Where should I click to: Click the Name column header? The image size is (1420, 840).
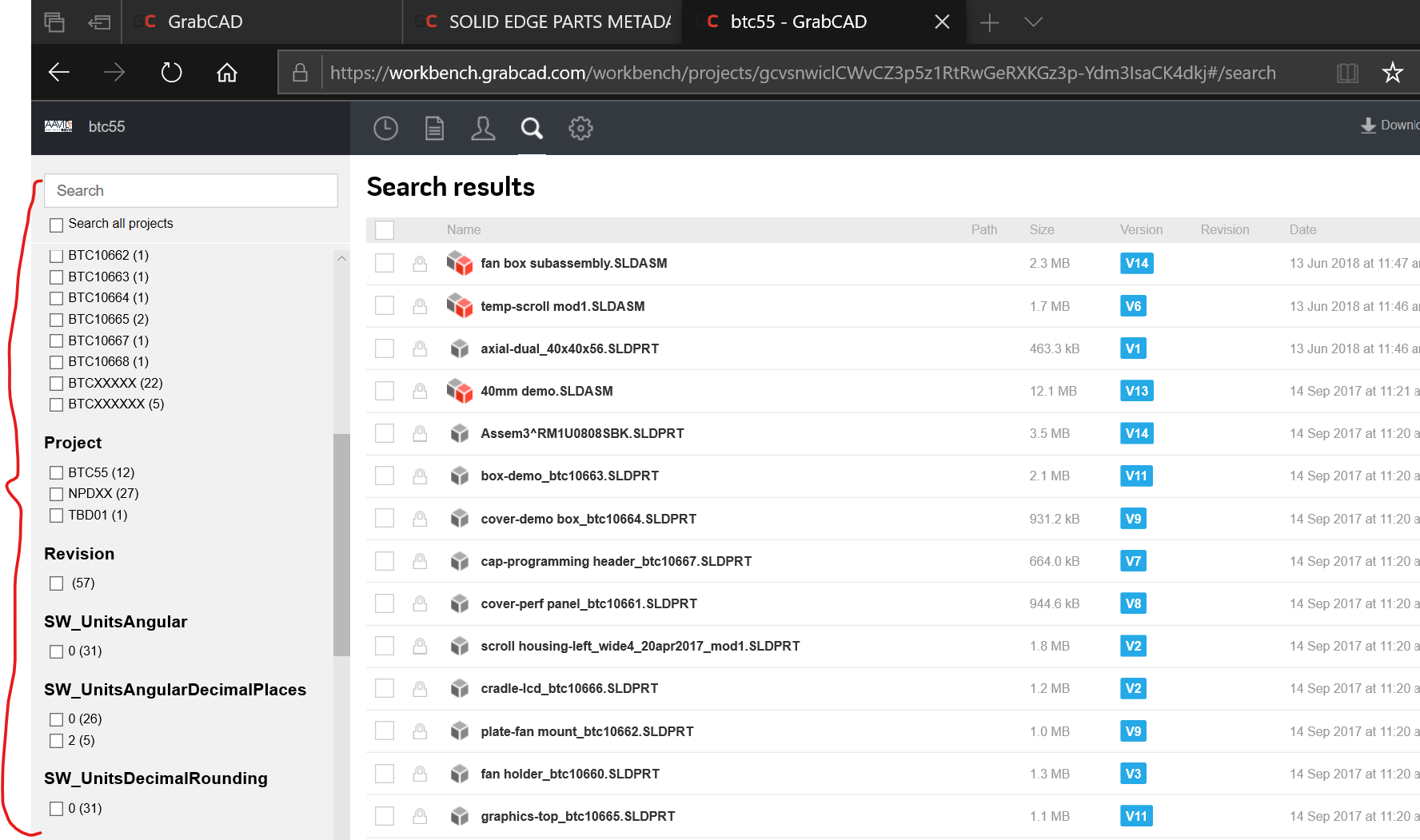coord(464,229)
